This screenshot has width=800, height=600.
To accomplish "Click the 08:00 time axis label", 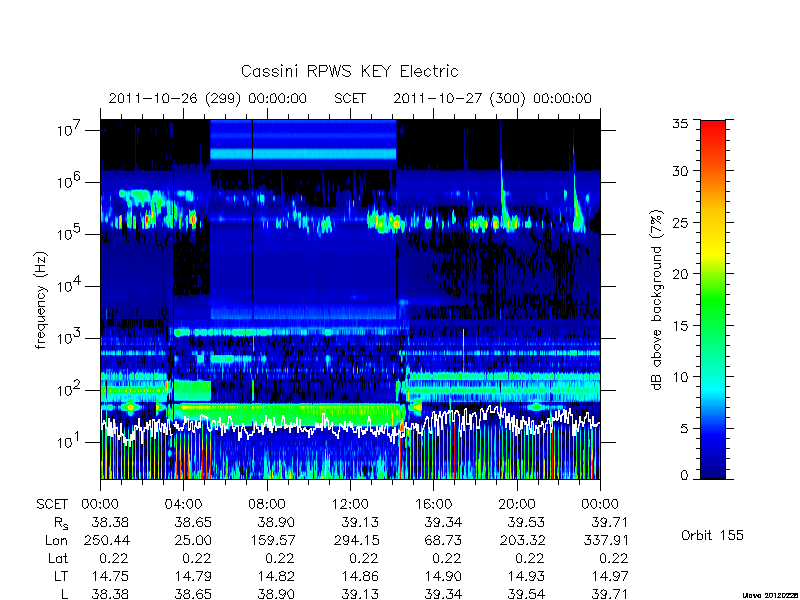I will point(266,504).
